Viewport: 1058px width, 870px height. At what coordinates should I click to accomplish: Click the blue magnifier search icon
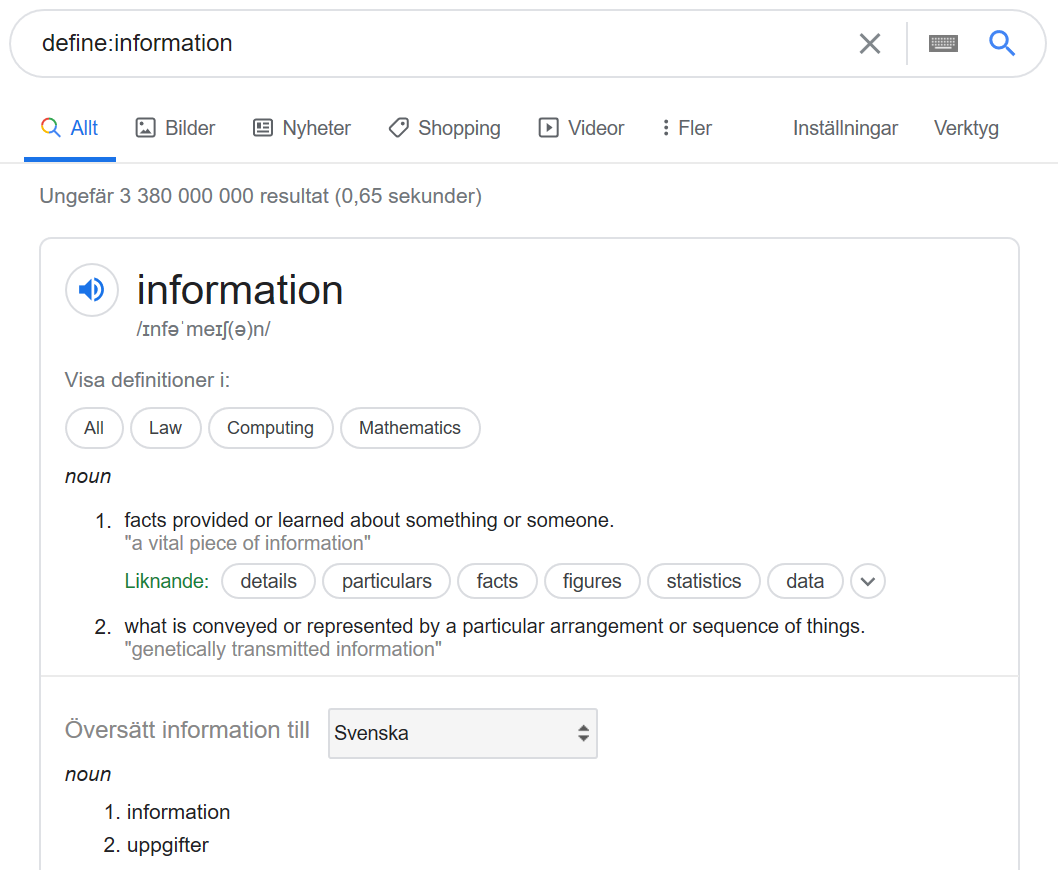pos(1002,43)
